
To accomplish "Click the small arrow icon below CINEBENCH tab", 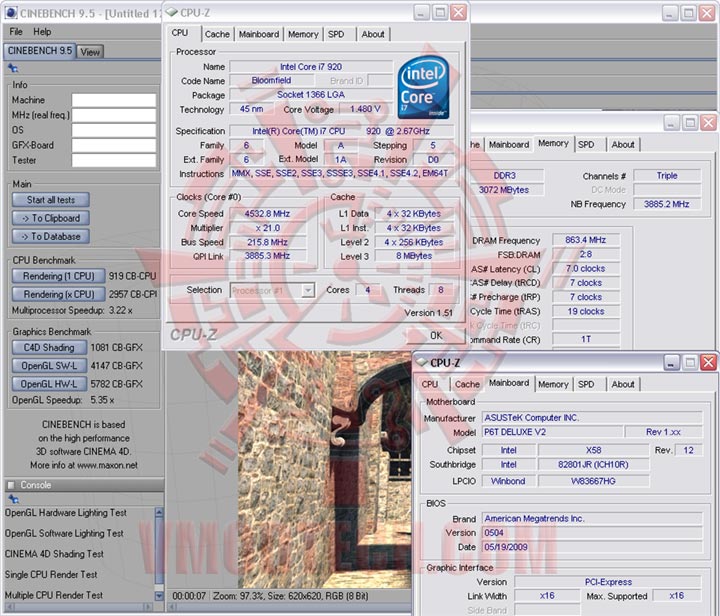I will point(13,68).
